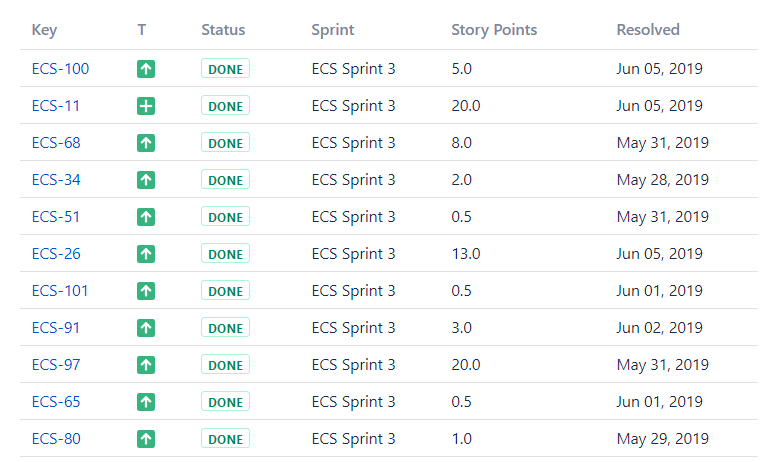The width and height of the screenshot is (784, 462).
Task: Click the plus type icon for ECS-11
Action: click(146, 106)
